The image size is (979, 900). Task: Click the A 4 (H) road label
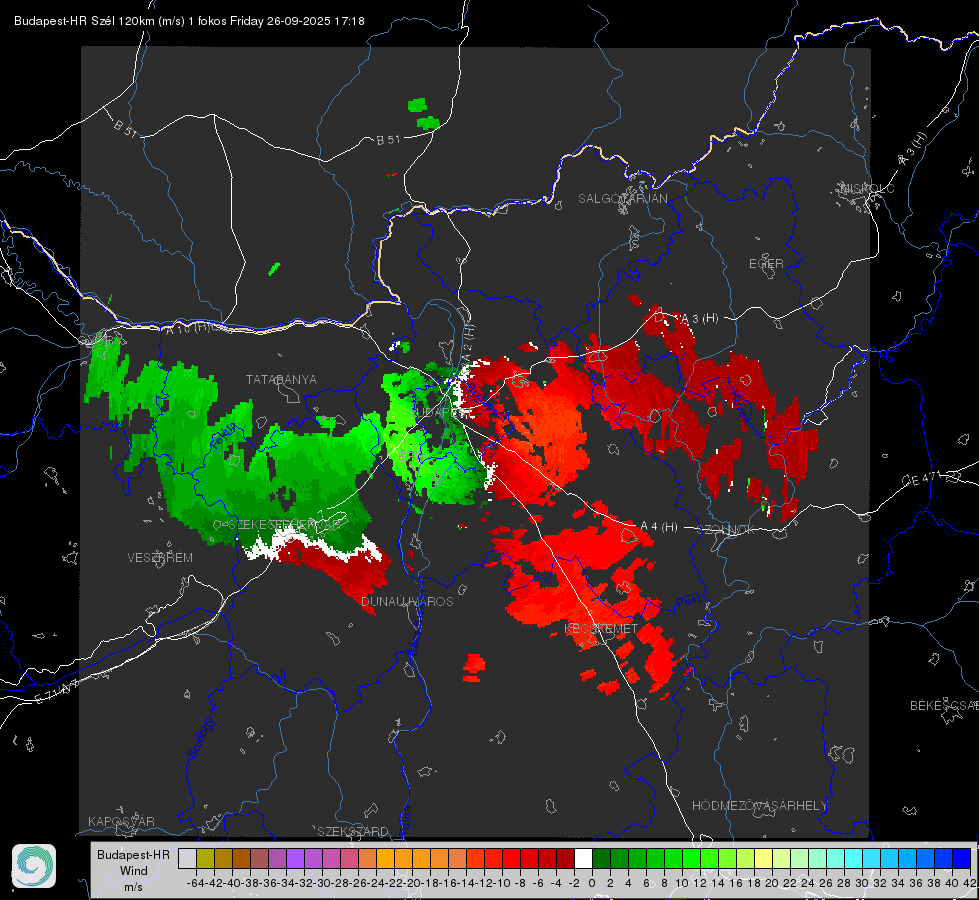click(659, 527)
